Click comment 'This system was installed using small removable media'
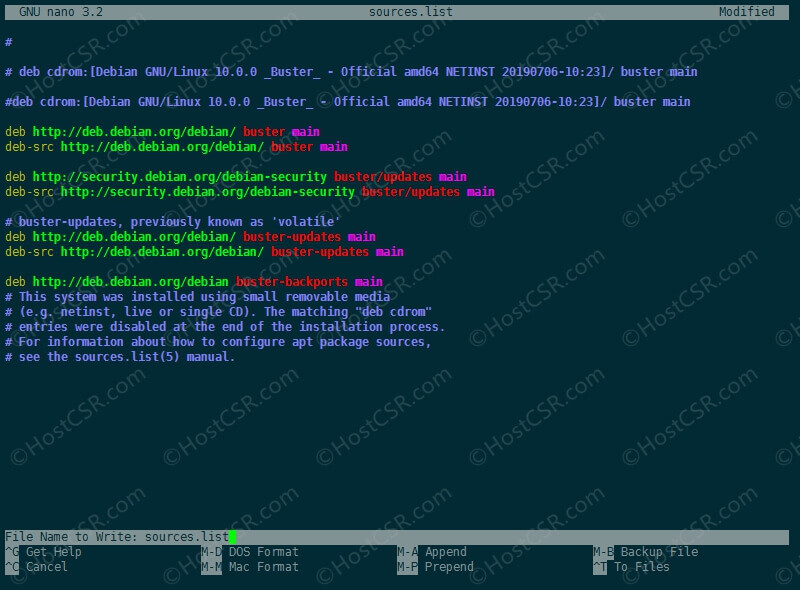The image size is (800, 590). tap(197, 297)
